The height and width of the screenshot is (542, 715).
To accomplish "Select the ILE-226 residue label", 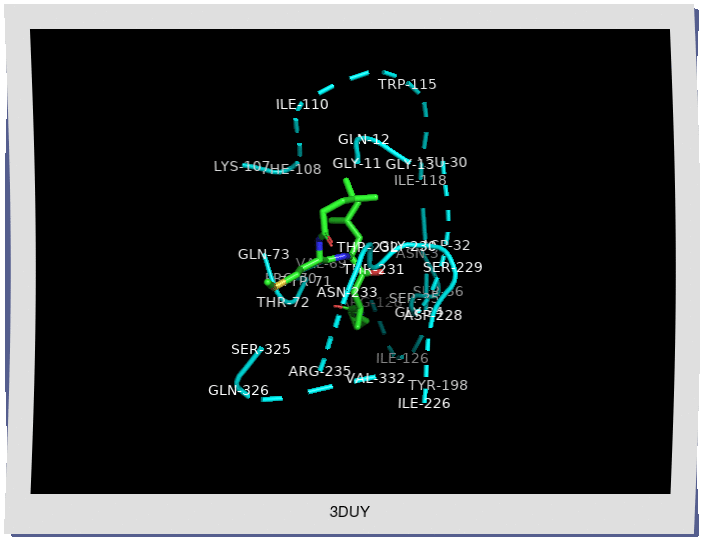I will [x=424, y=403].
